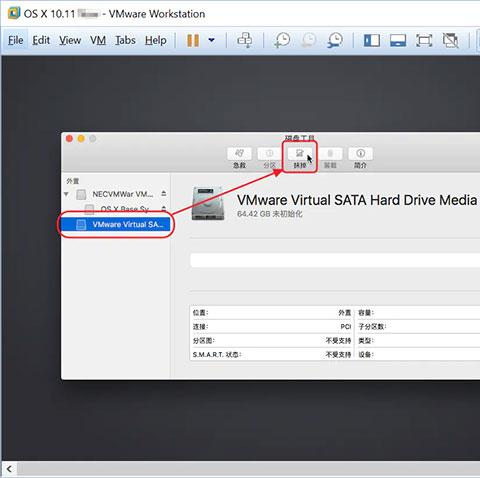The height and width of the screenshot is (478, 480).
Task: Select VMware Virtual SA... disk in sidebar
Action: click(116, 224)
